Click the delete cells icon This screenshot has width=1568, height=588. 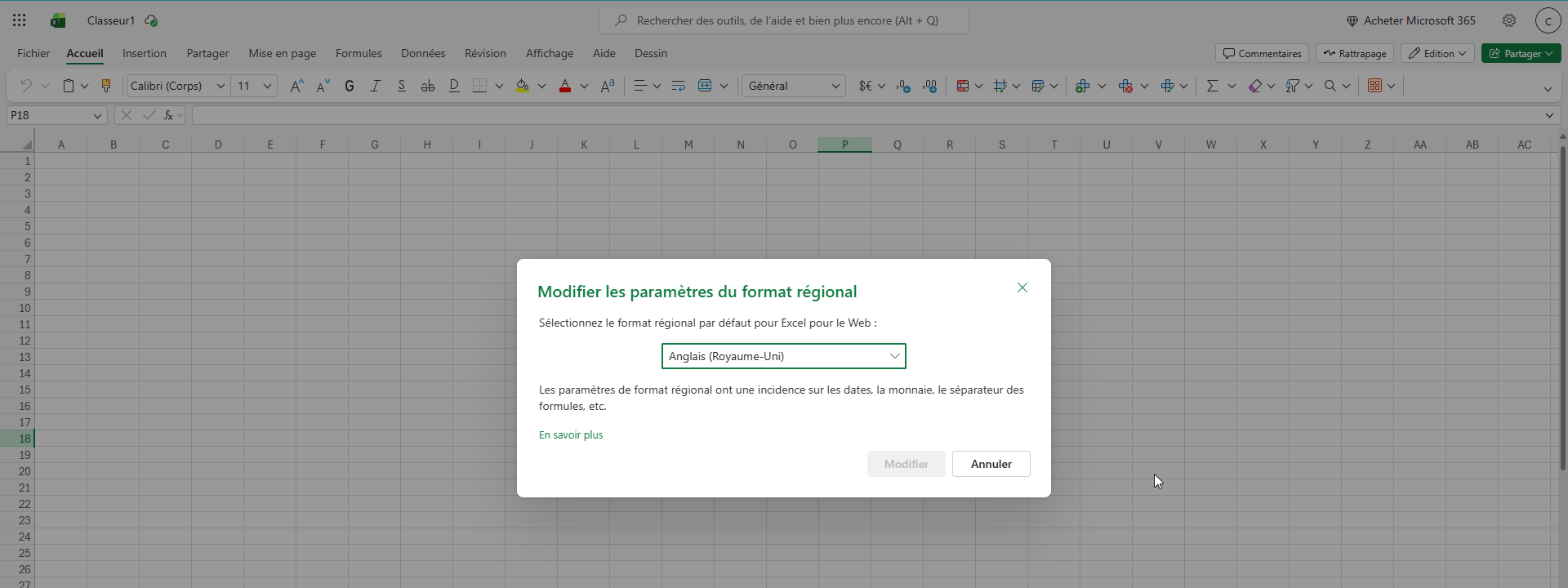coord(1125,86)
